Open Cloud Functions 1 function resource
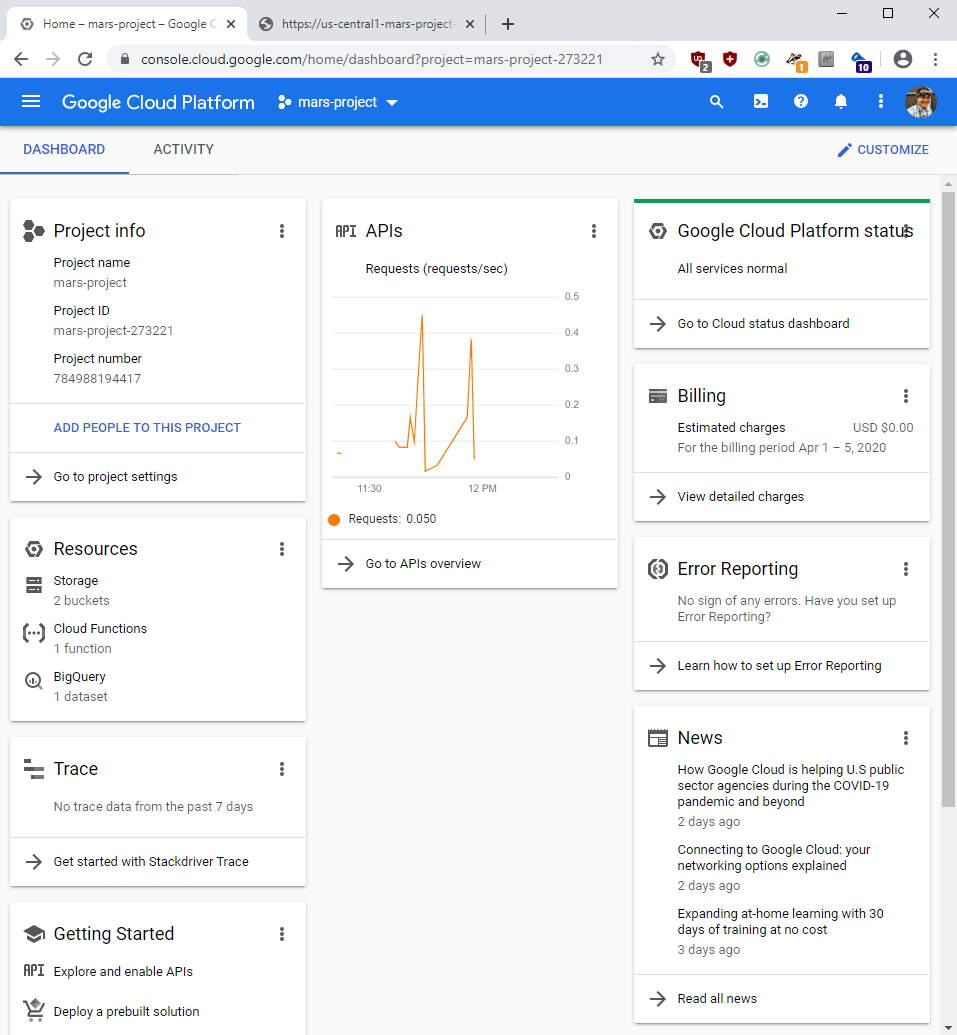The height and width of the screenshot is (1035, 957). pos(100,638)
